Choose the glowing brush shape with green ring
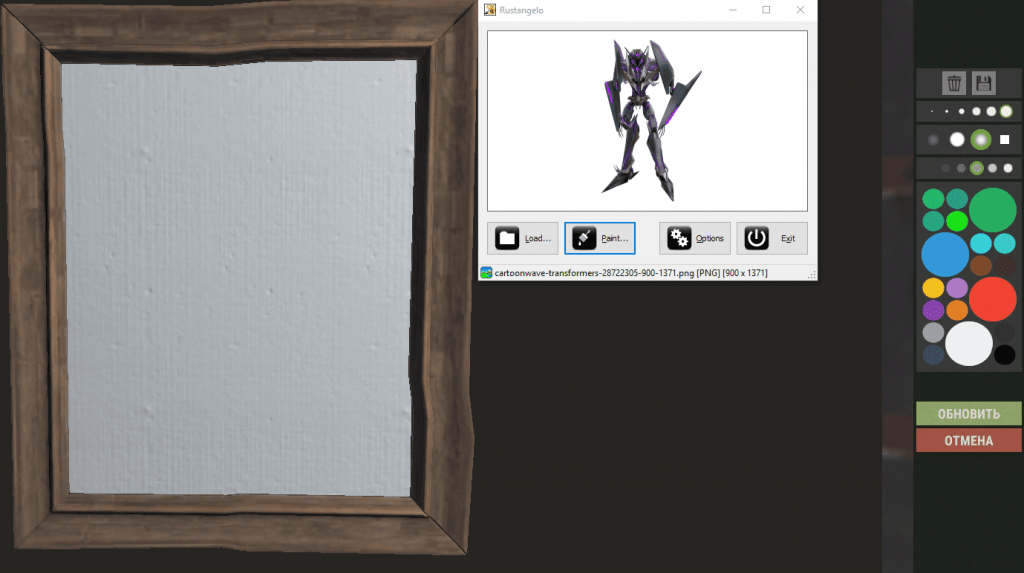 (x=981, y=139)
